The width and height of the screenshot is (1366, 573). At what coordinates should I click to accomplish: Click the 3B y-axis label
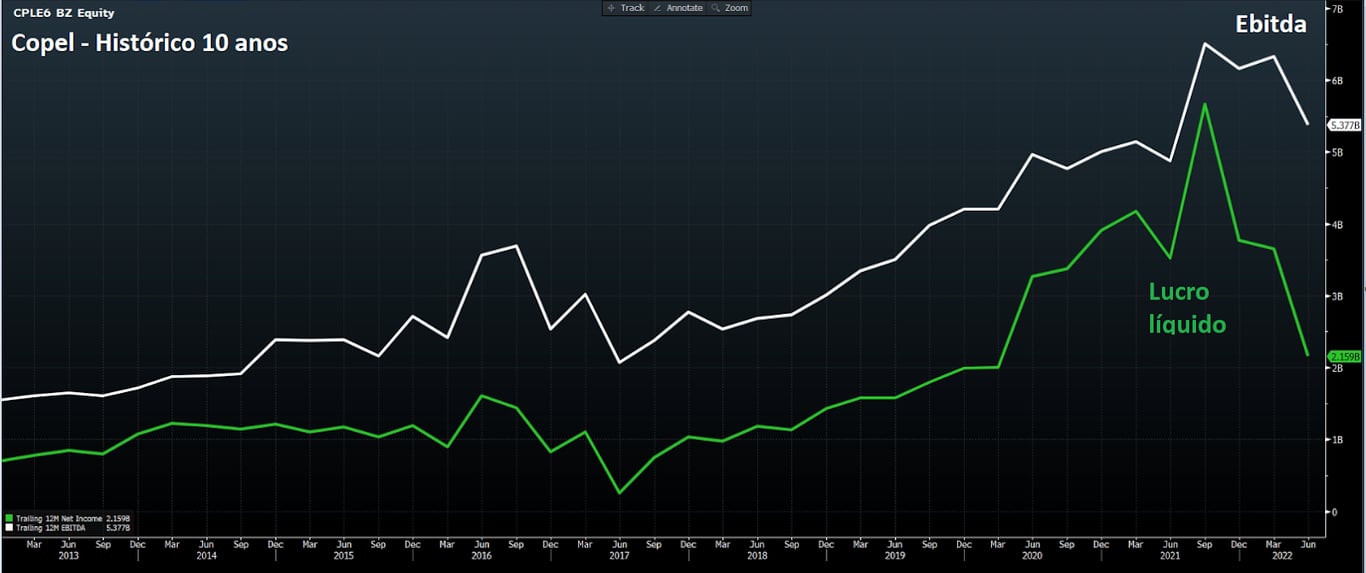1335,296
